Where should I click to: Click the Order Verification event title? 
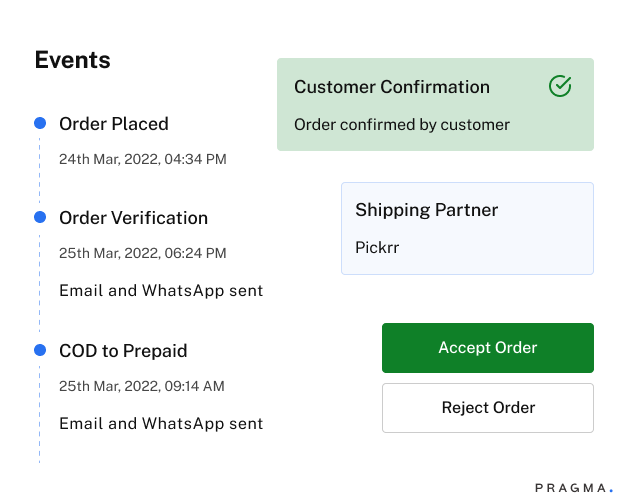click(x=133, y=218)
